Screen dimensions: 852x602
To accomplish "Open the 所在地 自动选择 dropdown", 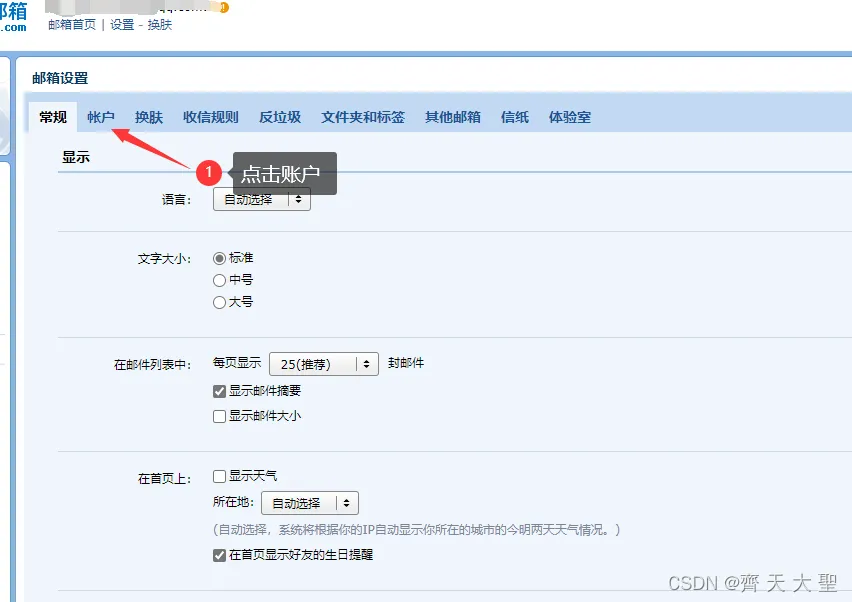I will coord(310,503).
